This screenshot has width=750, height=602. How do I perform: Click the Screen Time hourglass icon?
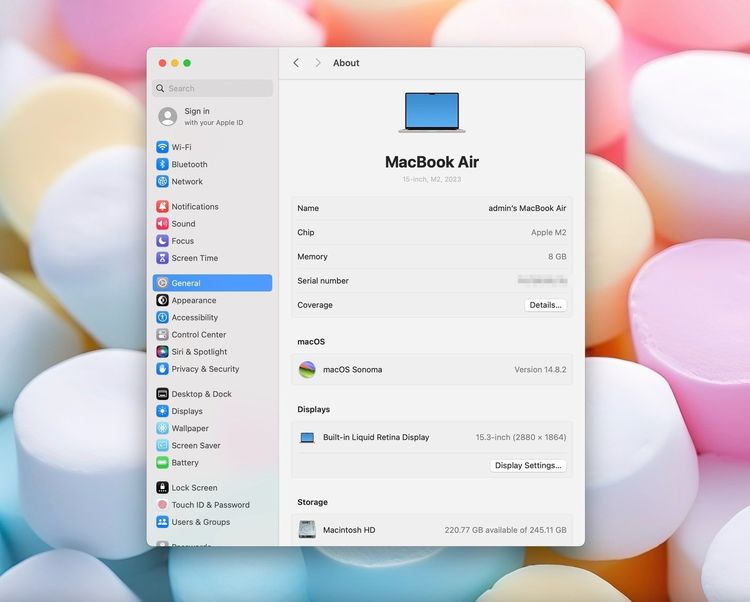[162, 258]
